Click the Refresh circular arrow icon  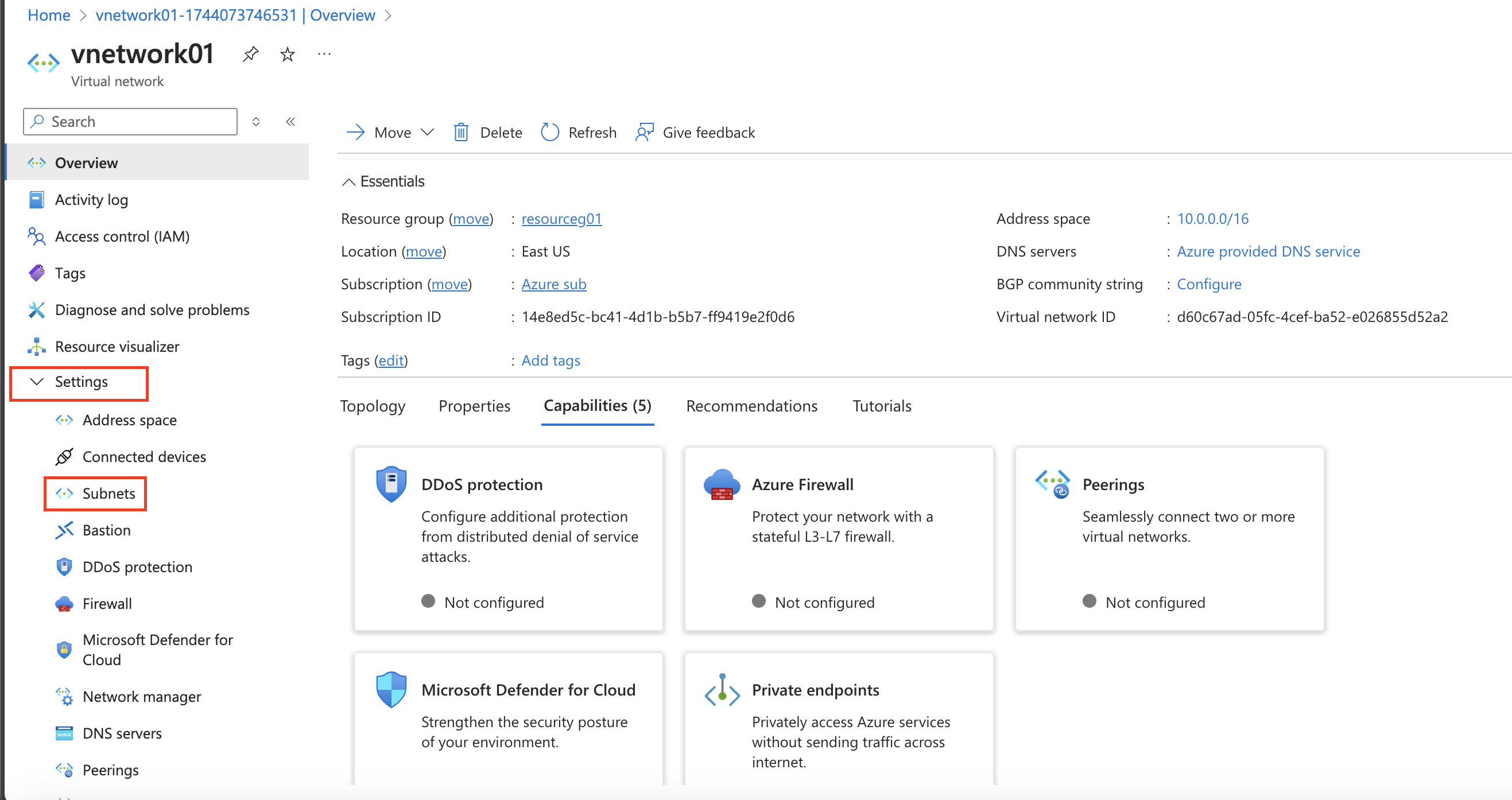[549, 133]
